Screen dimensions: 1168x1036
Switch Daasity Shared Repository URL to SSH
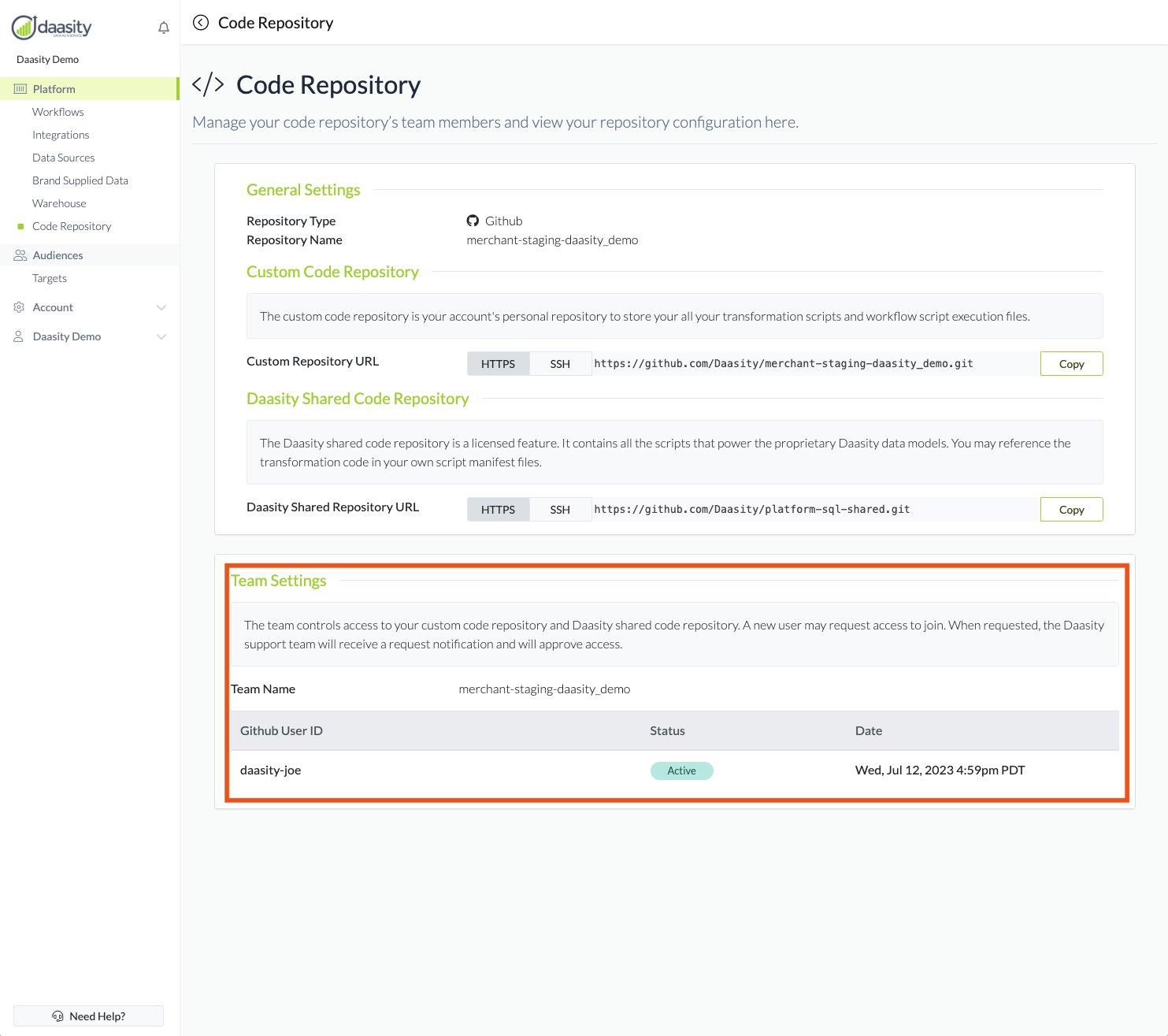pos(560,510)
